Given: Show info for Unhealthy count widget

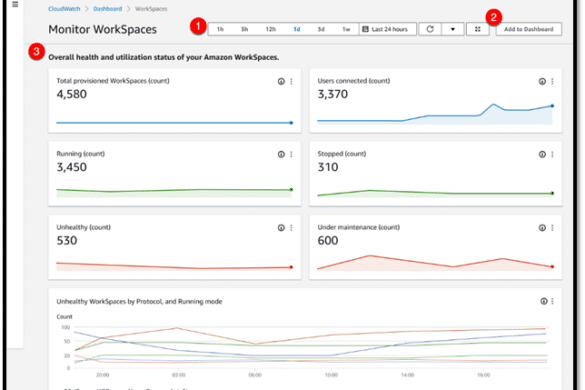Looking at the screenshot, I should (x=281, y=228).
